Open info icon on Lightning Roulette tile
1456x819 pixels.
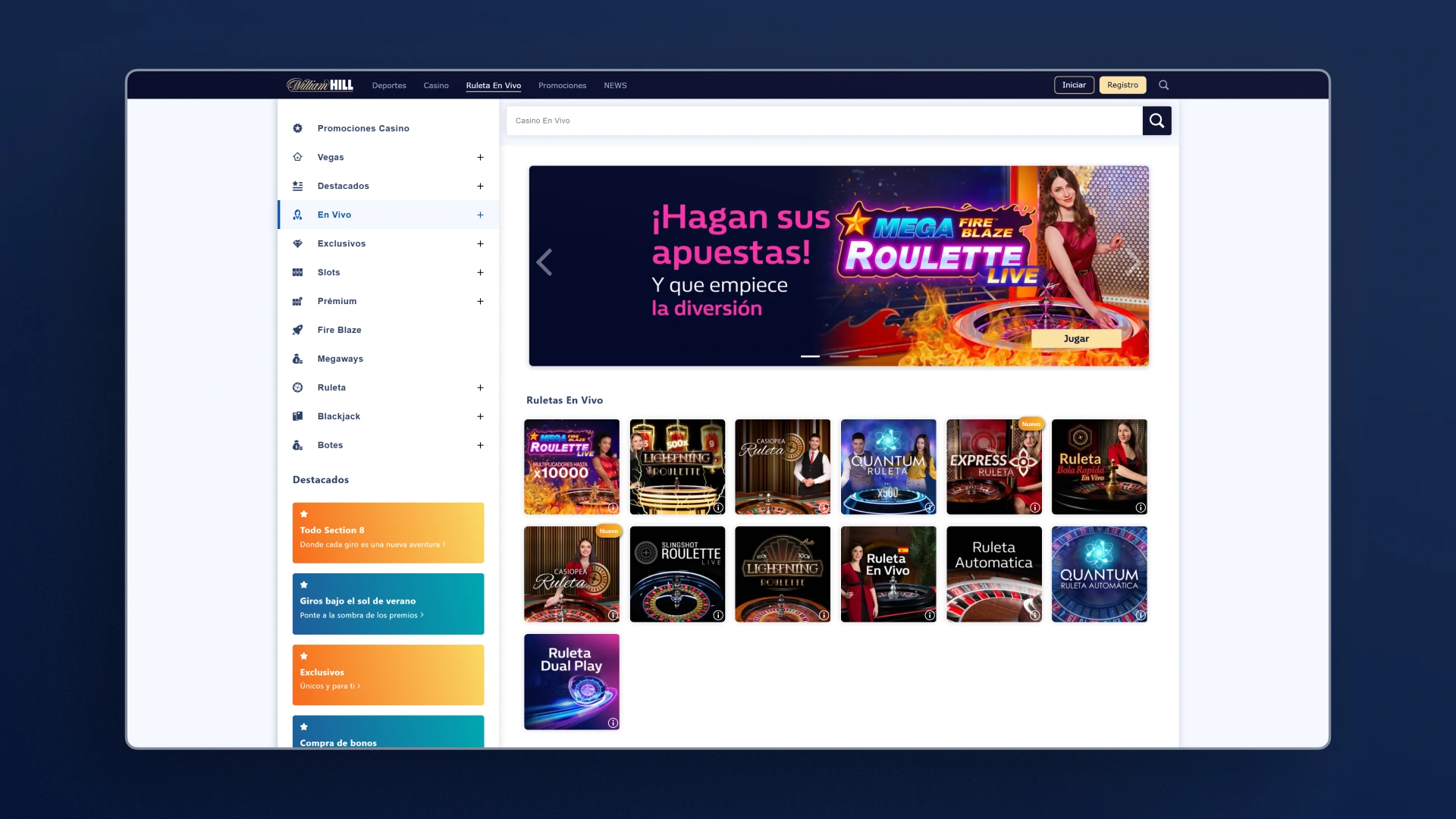[x=718, y=507]
